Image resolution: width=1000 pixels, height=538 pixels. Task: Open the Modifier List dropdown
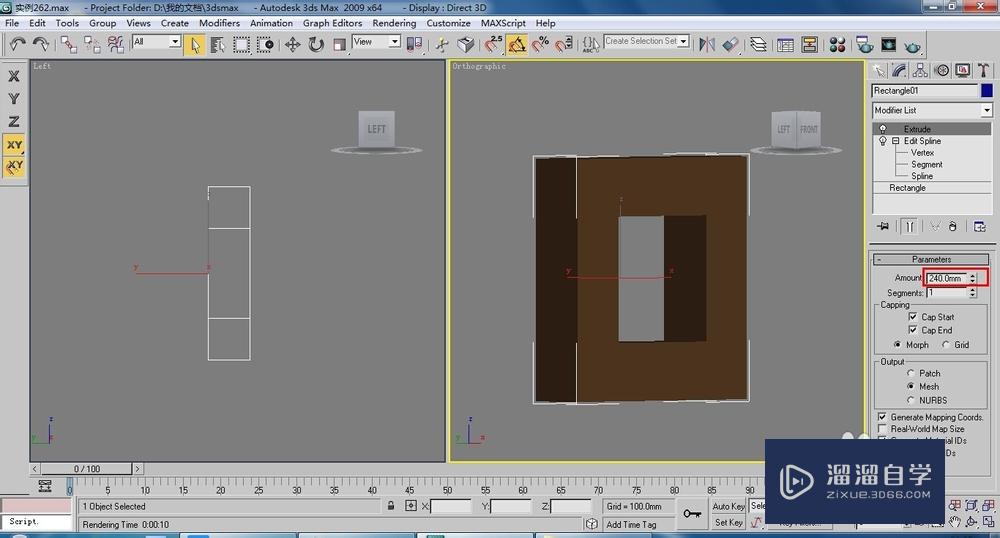(986, 110)
